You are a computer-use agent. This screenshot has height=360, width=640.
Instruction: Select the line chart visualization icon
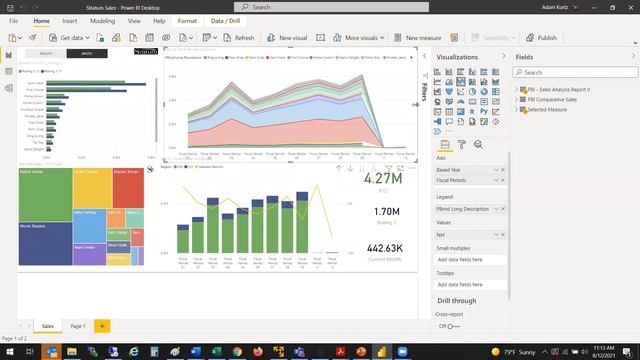[x=437, y=82]
